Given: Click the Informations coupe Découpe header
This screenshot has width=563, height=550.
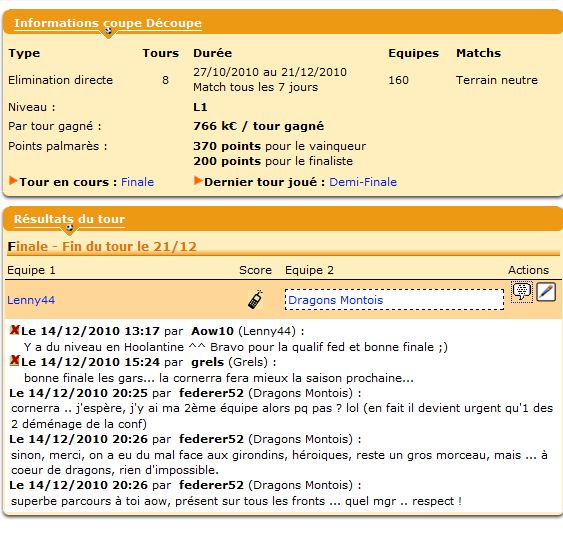Looking at the screenshot, I should point(108,23).
